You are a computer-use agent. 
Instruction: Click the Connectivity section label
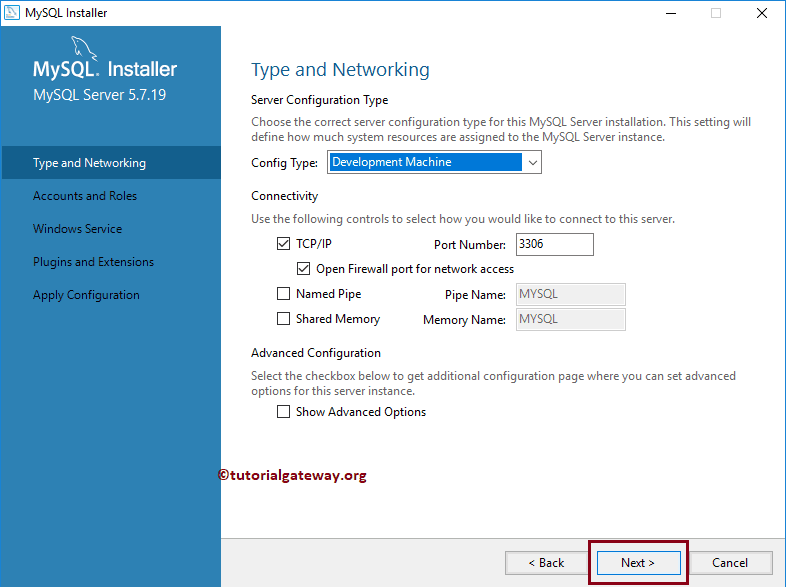click(x=284, y=196)
